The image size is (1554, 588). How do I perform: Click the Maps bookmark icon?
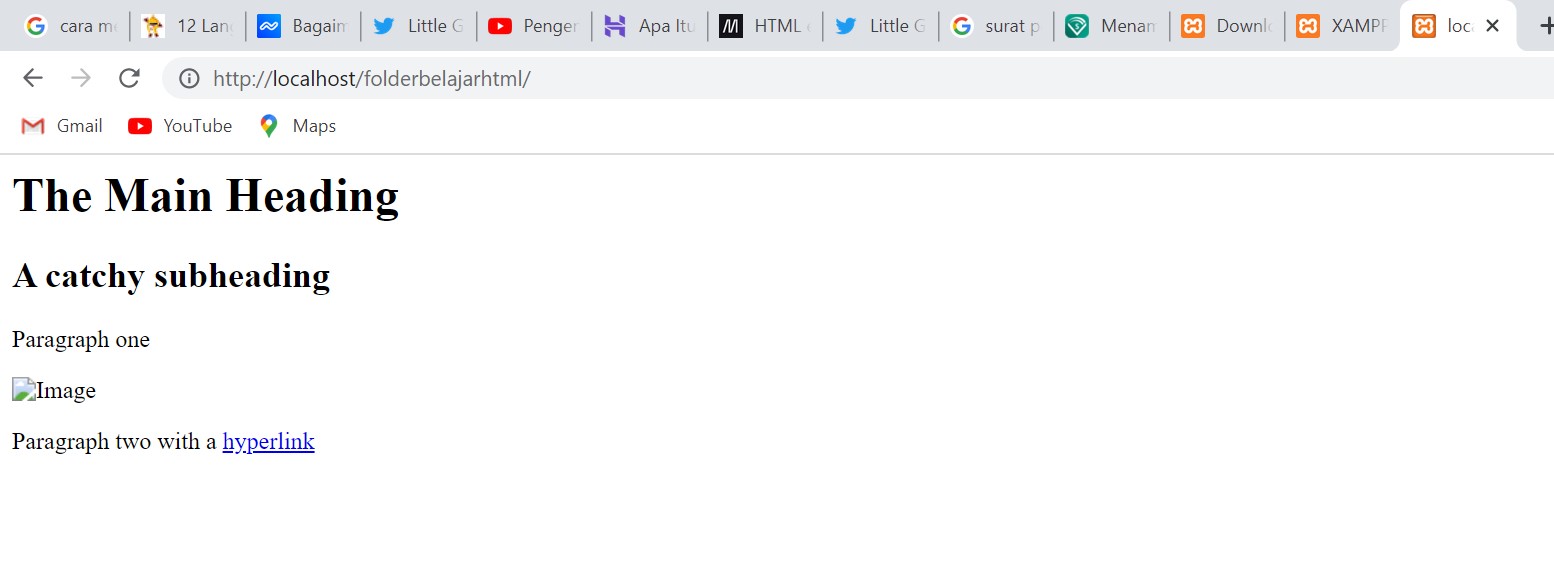(x=267, y=125)
